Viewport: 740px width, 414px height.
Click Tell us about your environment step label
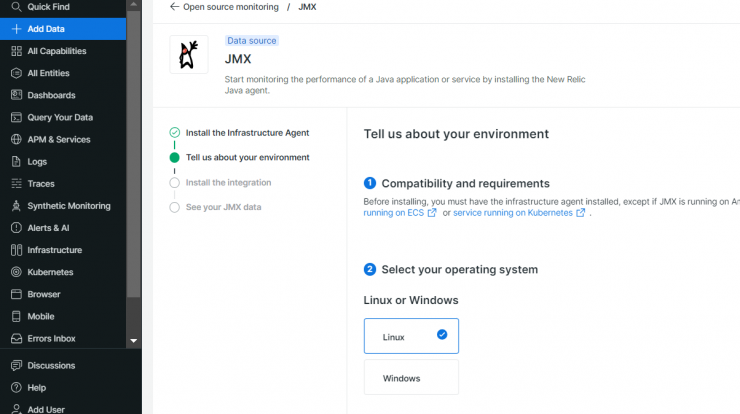point(247,158)
